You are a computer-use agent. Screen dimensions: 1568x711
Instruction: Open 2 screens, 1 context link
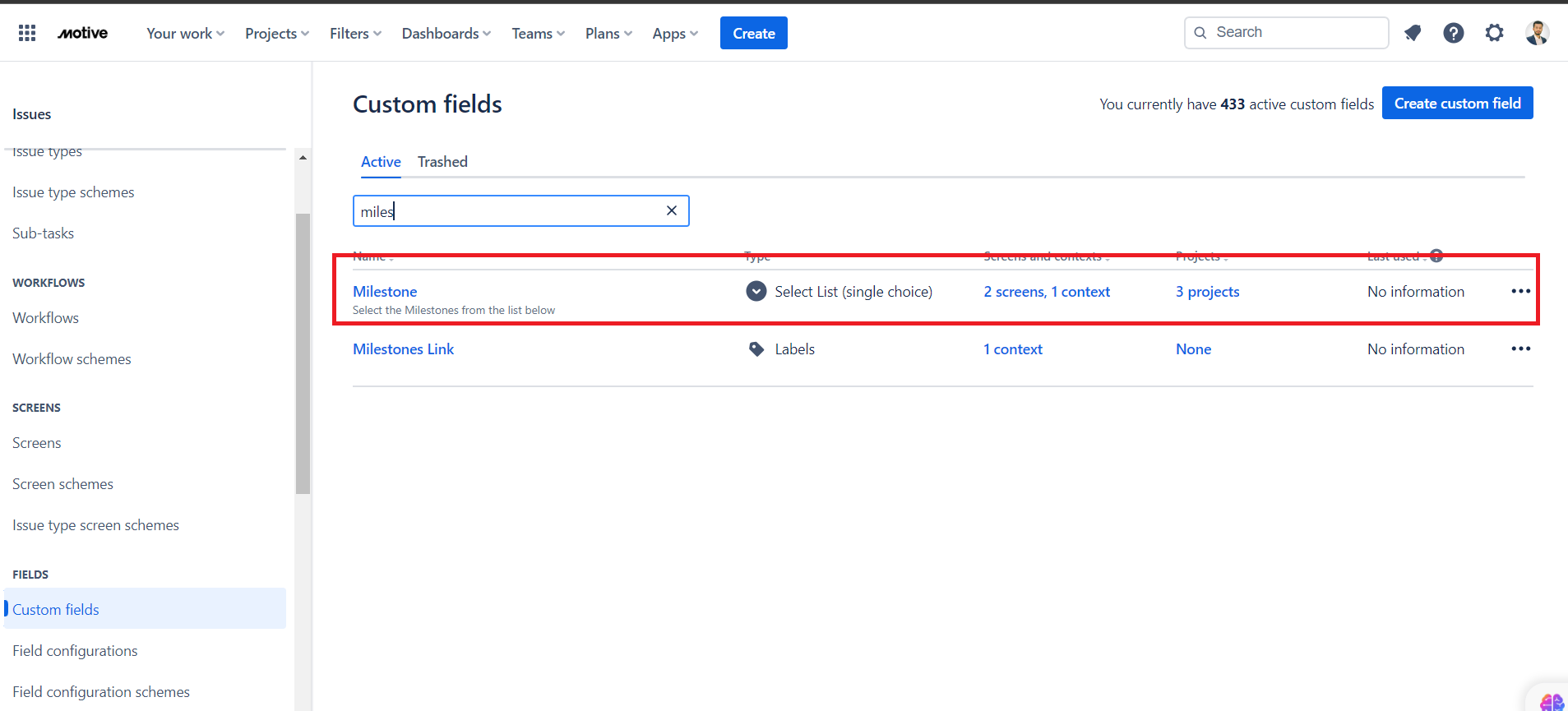pos(1047,292)
